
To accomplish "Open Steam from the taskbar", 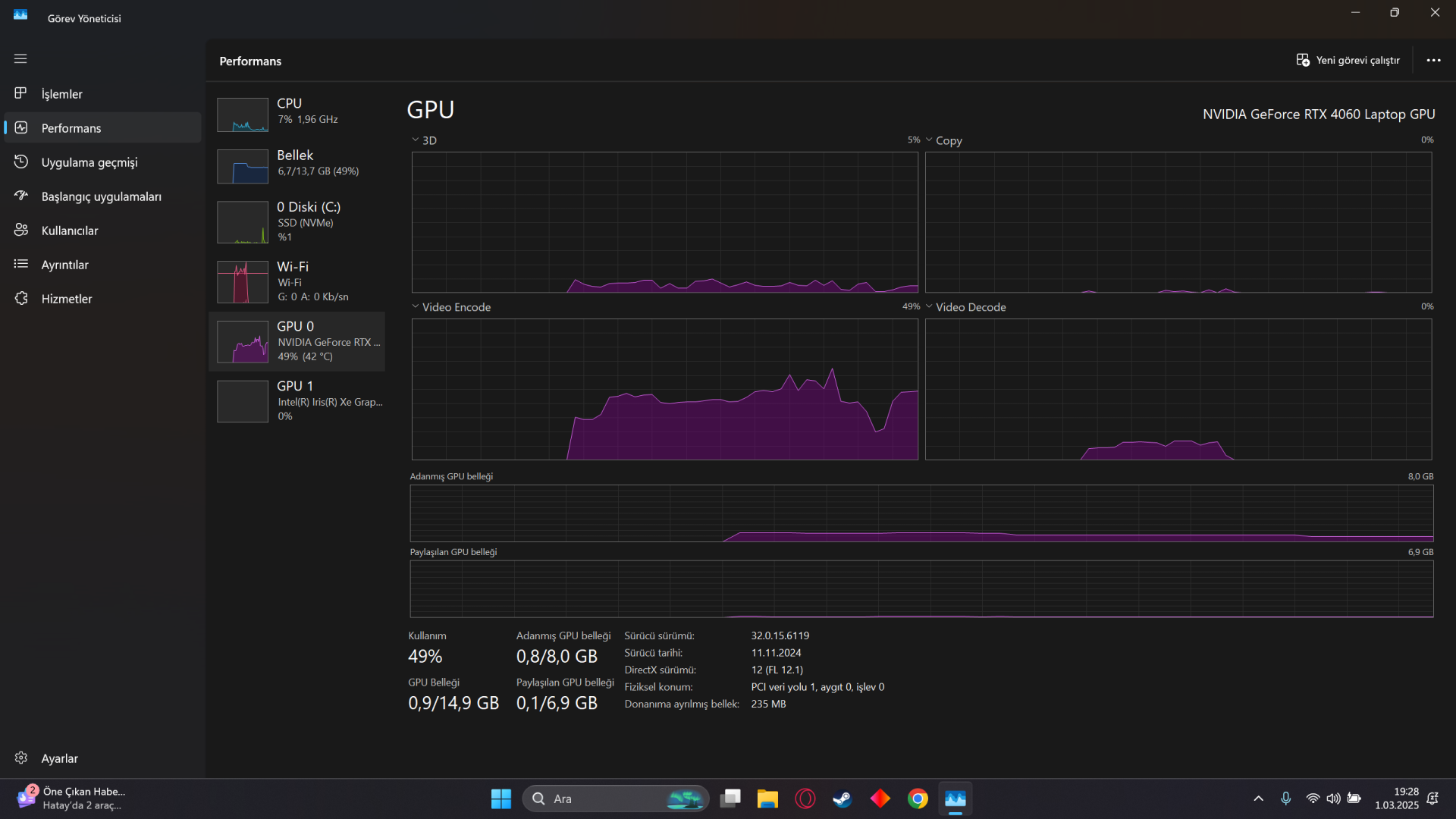I will 842,799.
